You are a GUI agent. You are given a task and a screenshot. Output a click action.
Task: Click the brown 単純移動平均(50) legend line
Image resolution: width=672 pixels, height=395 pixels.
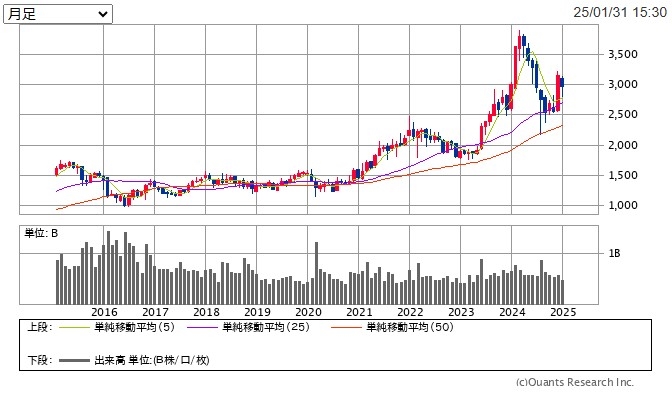point(347,328)
